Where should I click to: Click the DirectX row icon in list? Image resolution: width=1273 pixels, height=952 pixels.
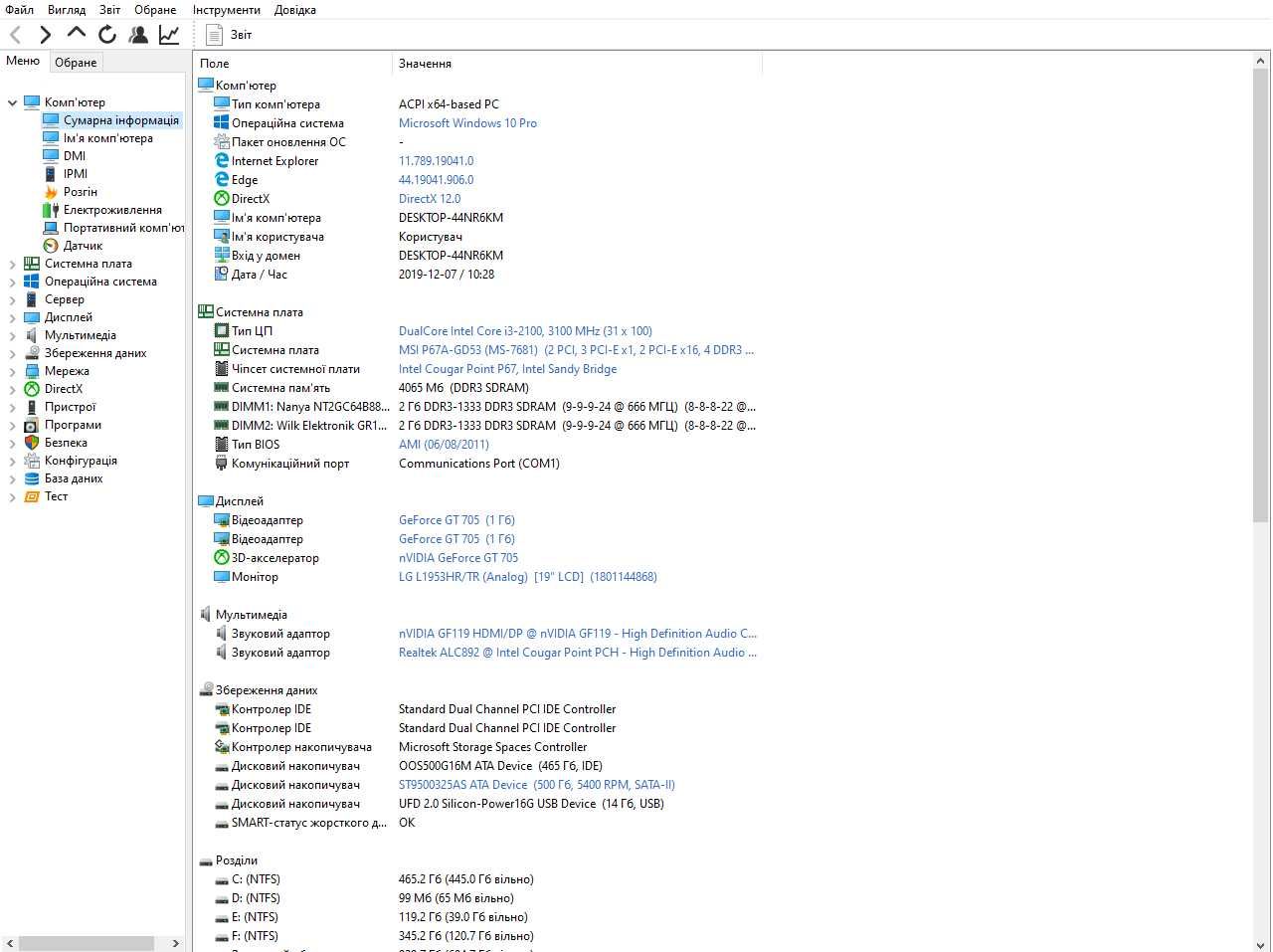click(x=222, y=198)
